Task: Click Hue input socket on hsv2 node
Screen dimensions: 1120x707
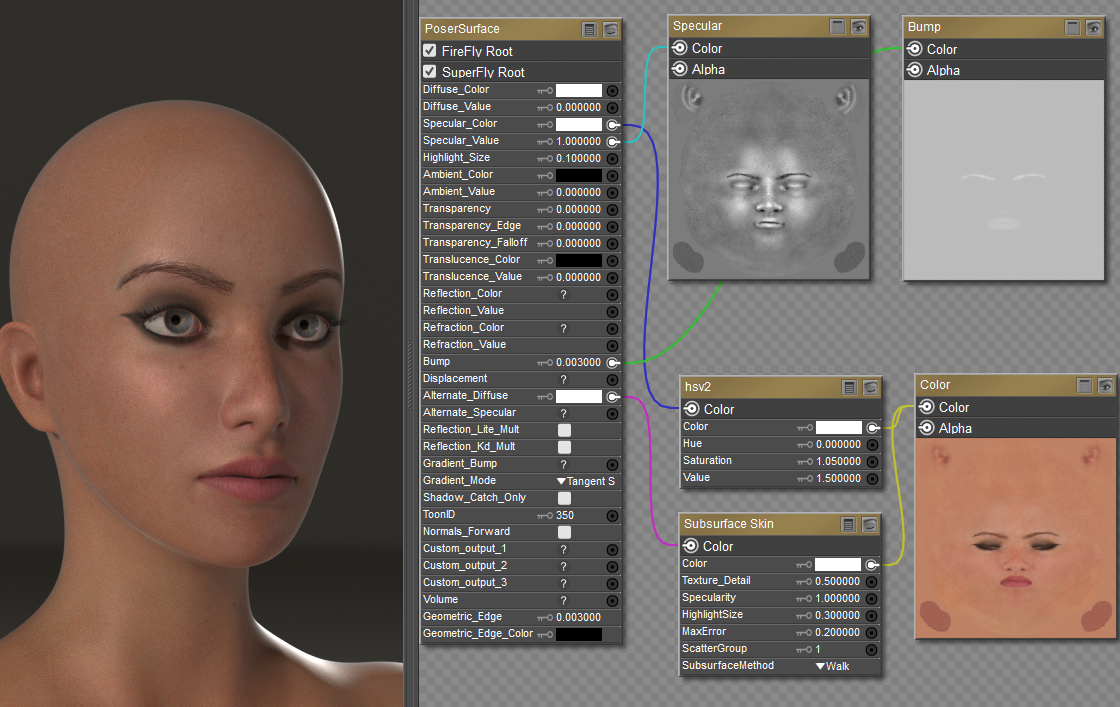Action: 872,444
